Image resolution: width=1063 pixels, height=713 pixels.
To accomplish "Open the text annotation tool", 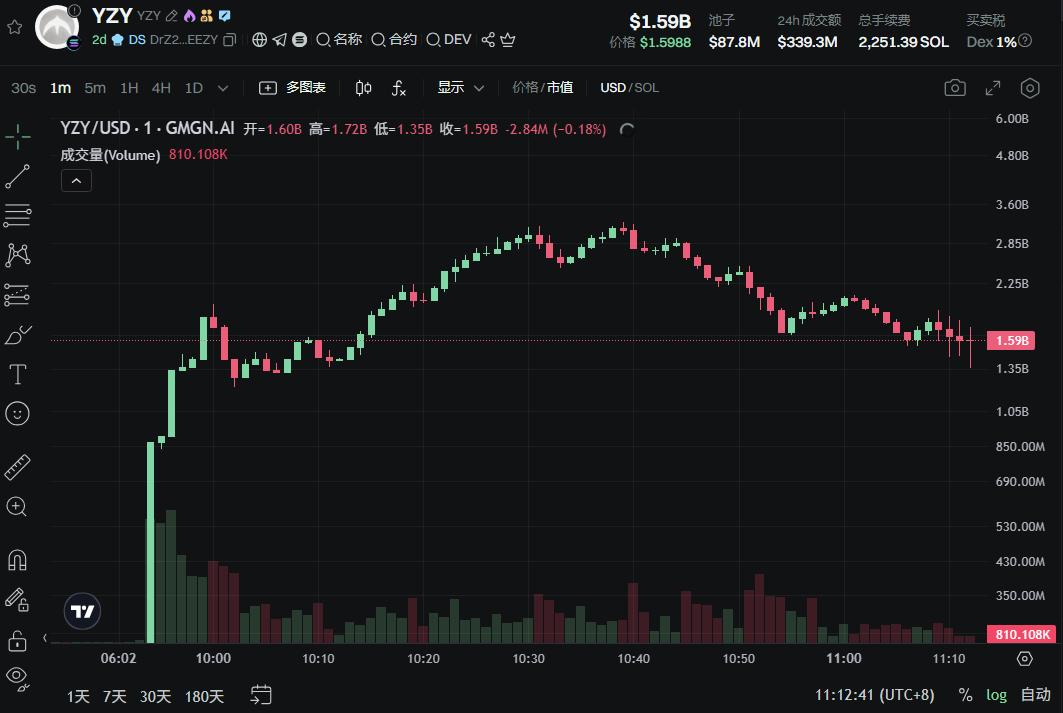I will (x=16, y=373).
